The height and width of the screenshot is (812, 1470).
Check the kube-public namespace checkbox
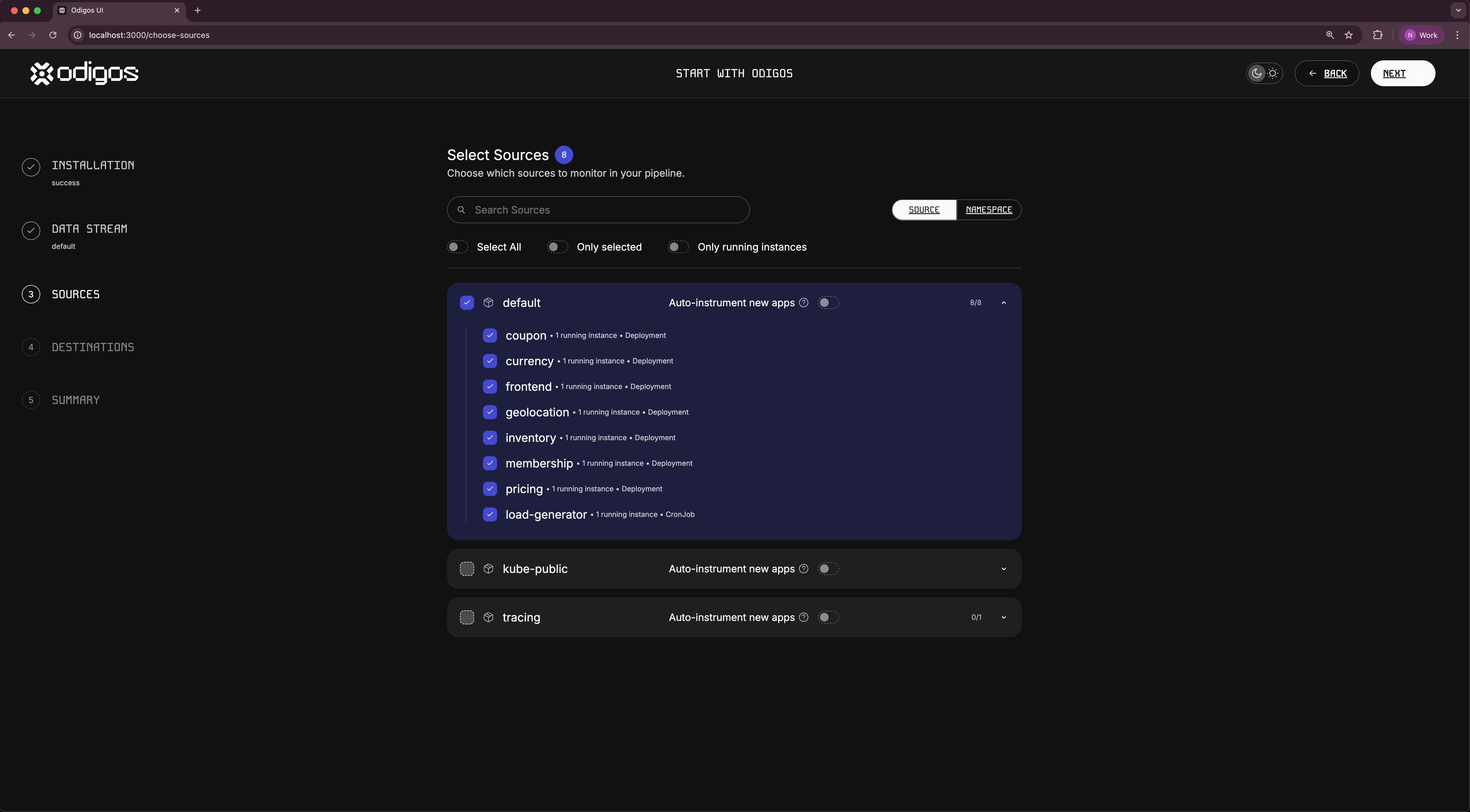(467, 568)
